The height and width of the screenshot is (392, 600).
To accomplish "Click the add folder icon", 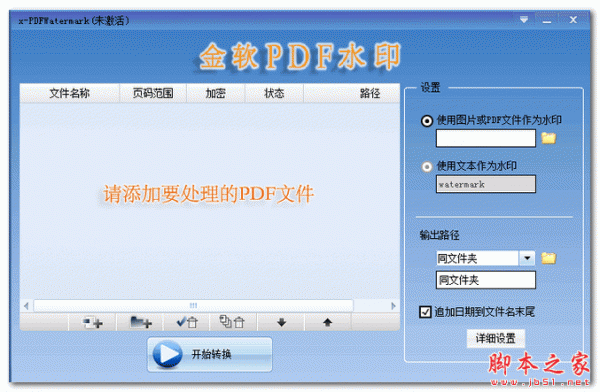I will (140, 322).
